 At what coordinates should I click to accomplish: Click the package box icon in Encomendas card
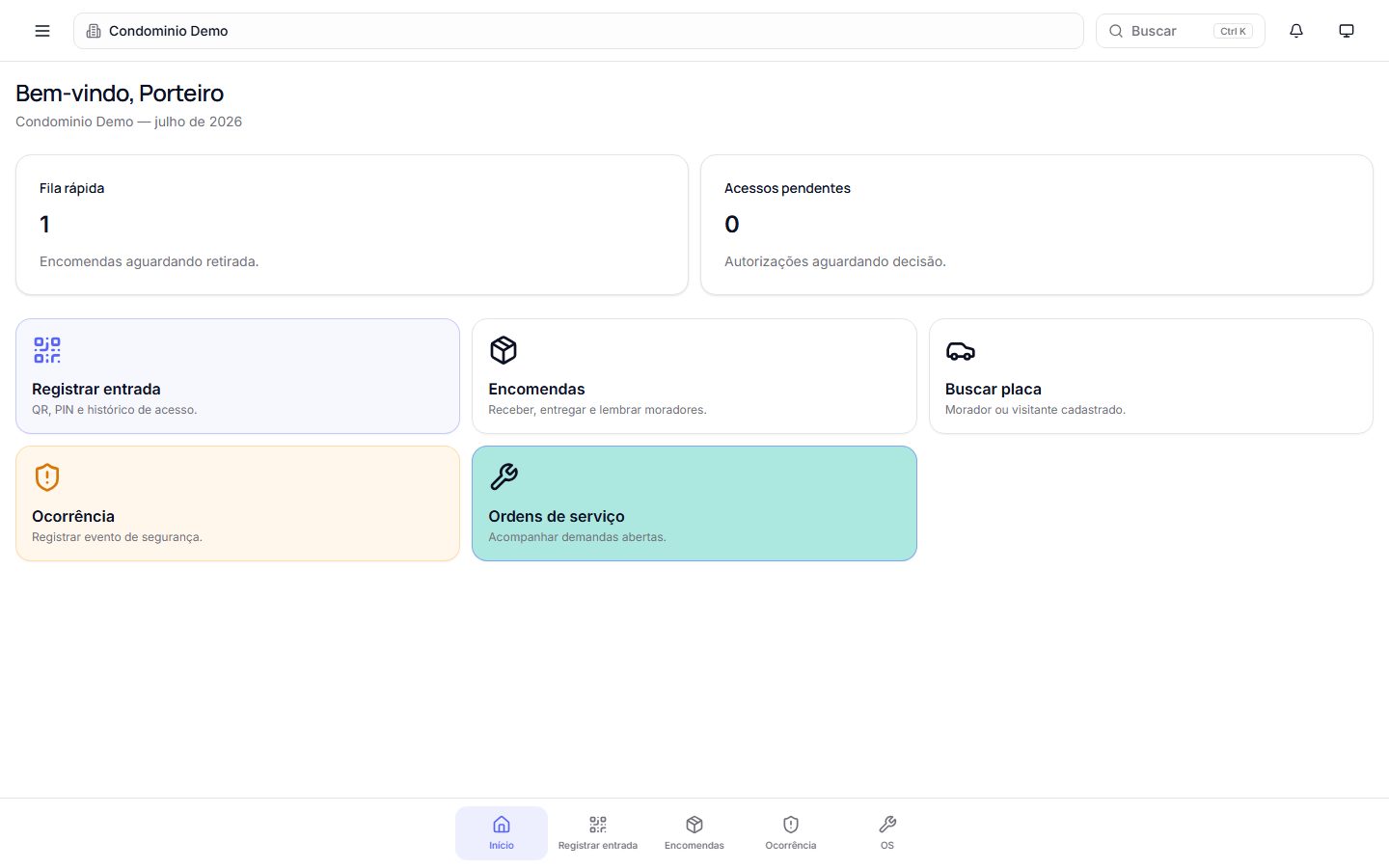[x=504, y=350]
